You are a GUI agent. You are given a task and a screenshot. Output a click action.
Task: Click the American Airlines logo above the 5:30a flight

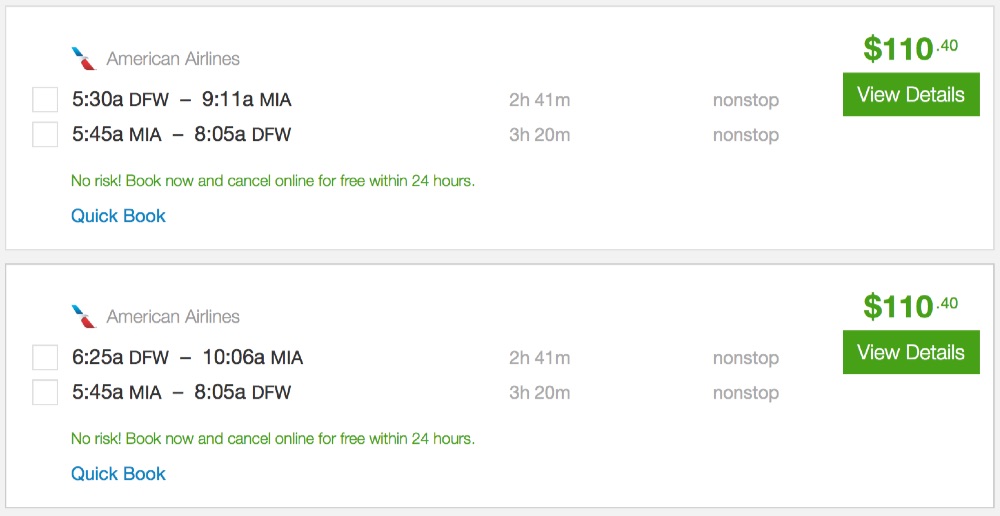[83, 59]
